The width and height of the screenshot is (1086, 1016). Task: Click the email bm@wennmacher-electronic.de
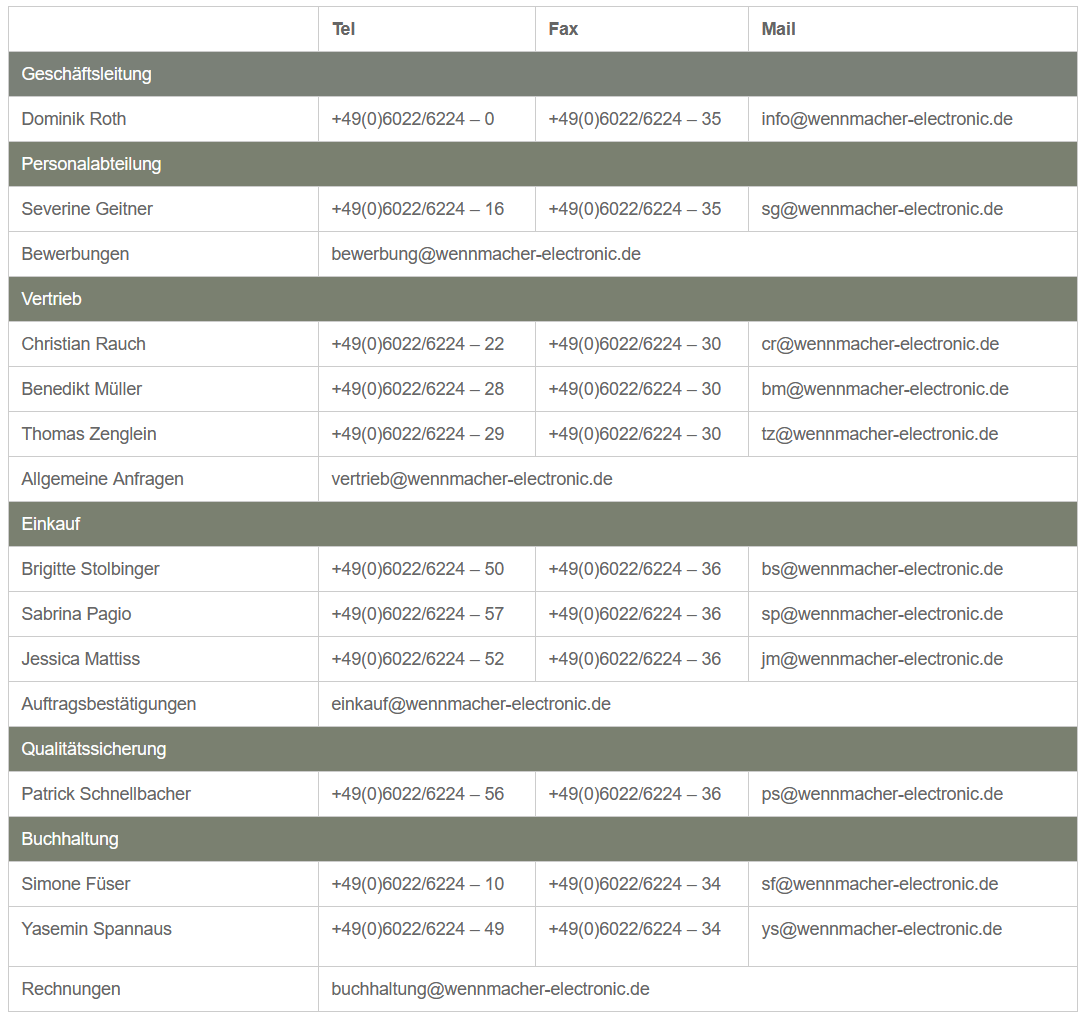pos(884,389)
